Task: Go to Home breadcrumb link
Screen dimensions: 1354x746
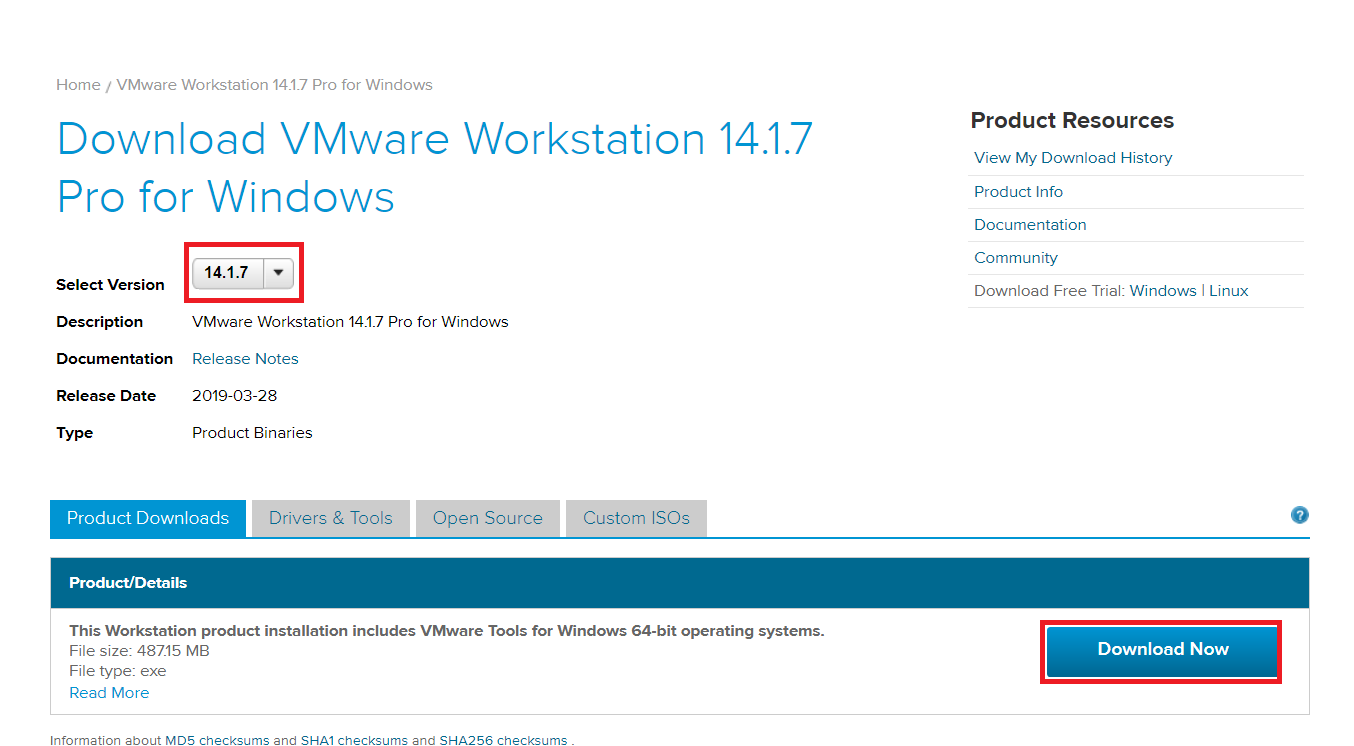Action: 78,85
